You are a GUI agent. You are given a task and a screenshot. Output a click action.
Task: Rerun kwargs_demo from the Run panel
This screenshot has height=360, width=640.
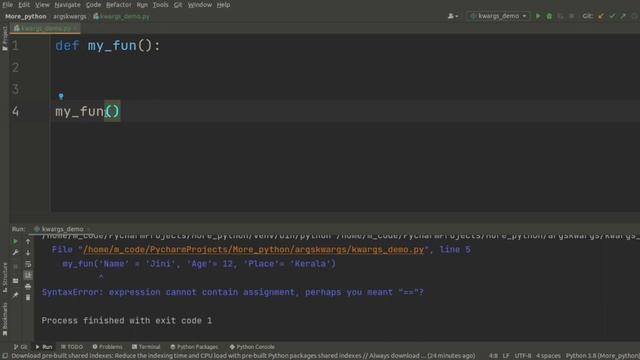pyautogui.click(x=16, y=241)
